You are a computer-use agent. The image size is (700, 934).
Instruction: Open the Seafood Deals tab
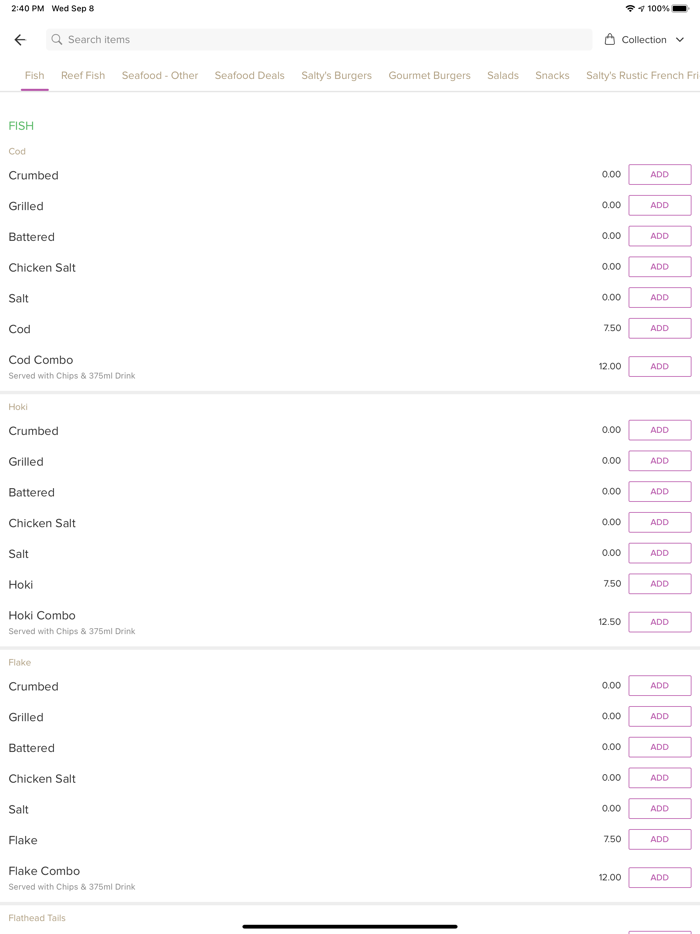[249, 75]
